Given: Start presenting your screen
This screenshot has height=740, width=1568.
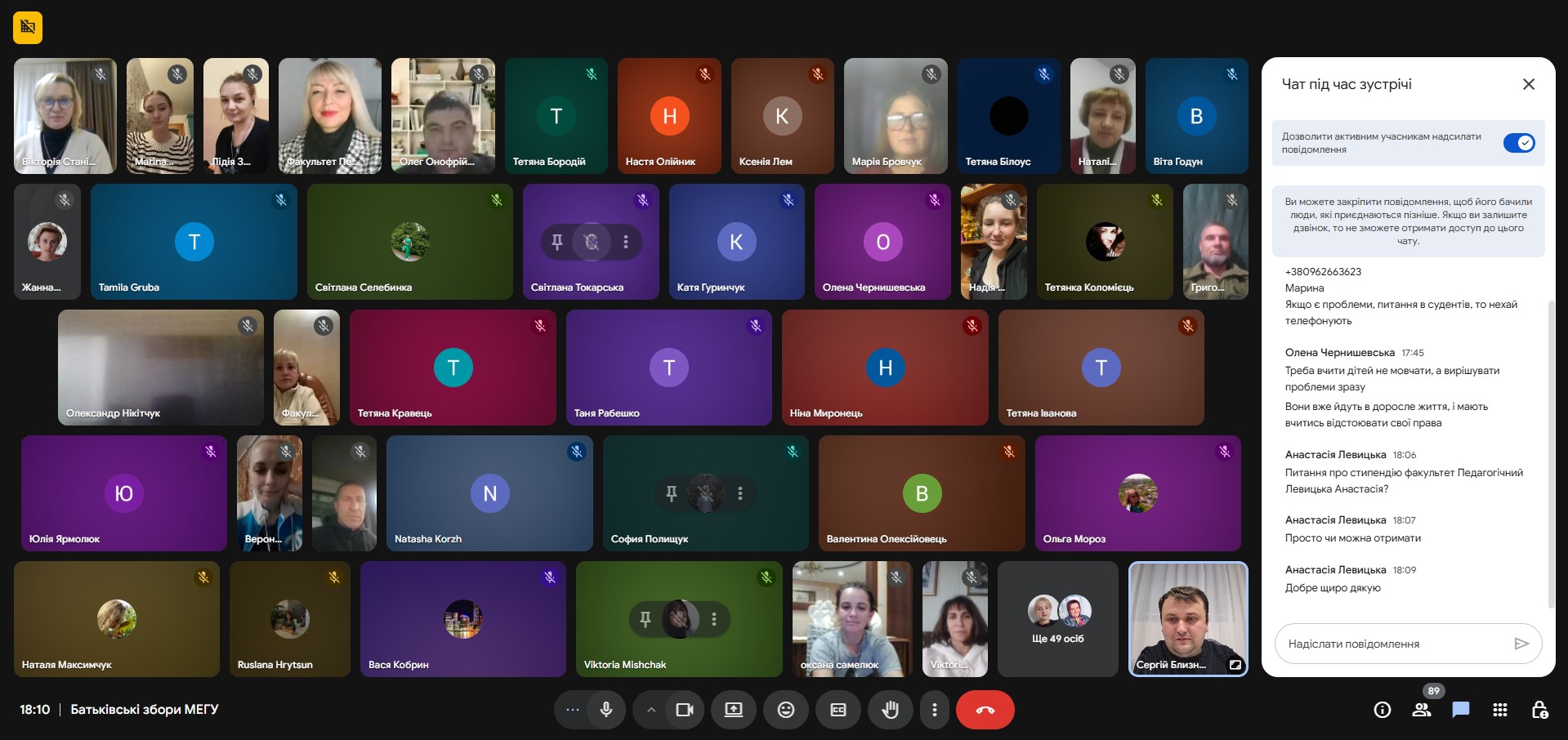Looking at the screenshot, I should coord(734,710).
